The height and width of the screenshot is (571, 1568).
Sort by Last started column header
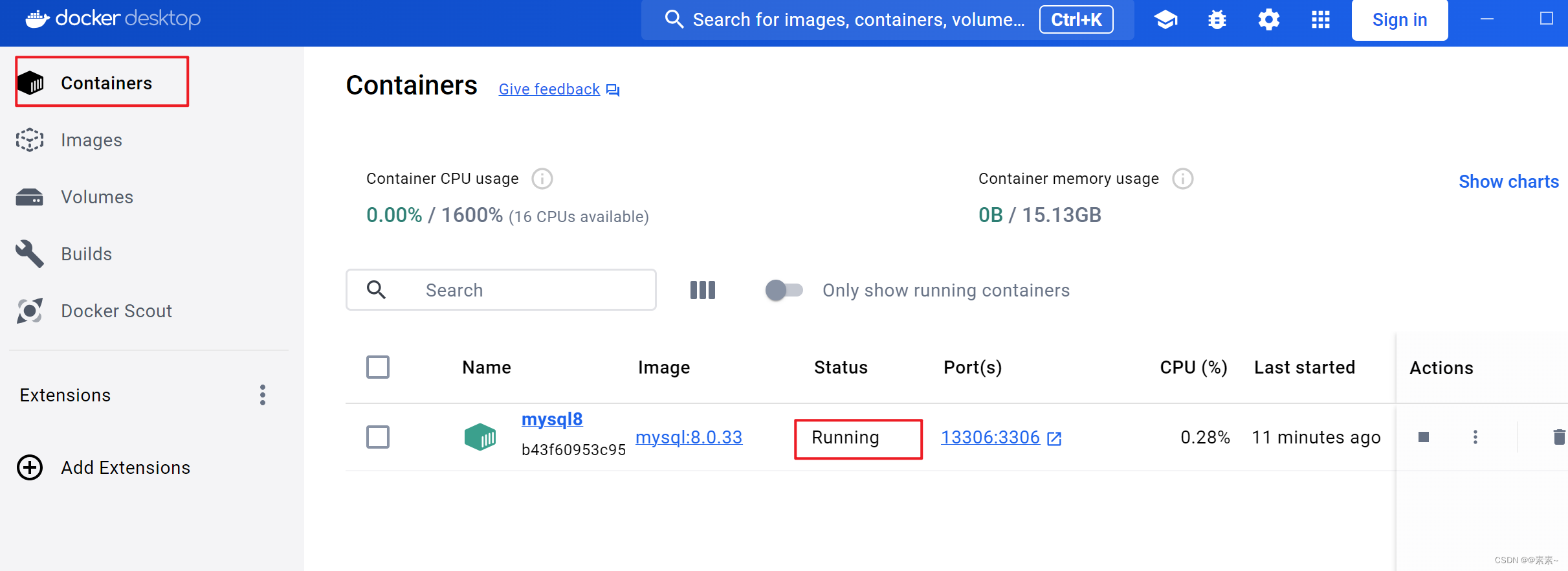coord(1305,367)
